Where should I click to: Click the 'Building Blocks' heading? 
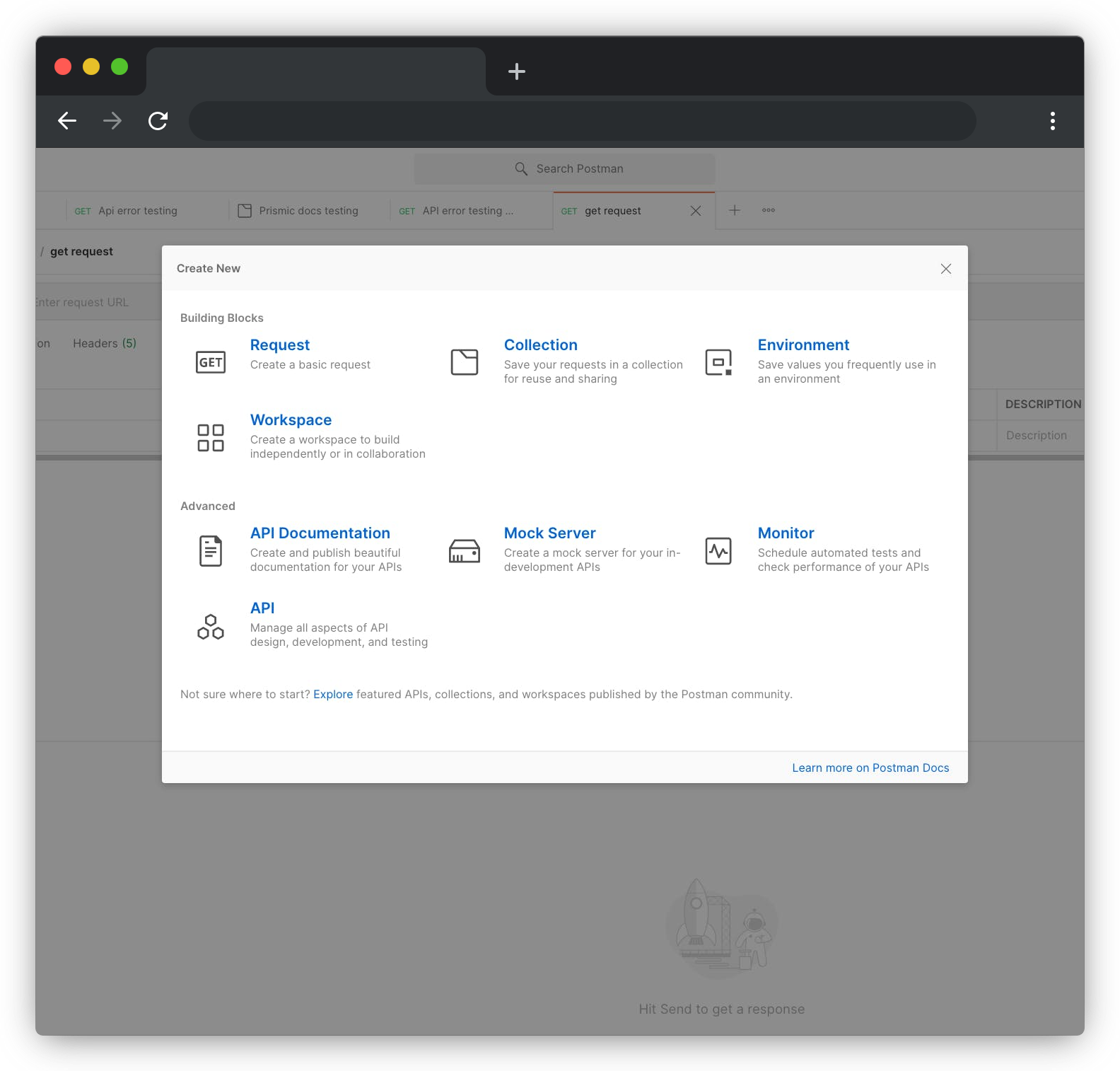(x=222, y=318)
